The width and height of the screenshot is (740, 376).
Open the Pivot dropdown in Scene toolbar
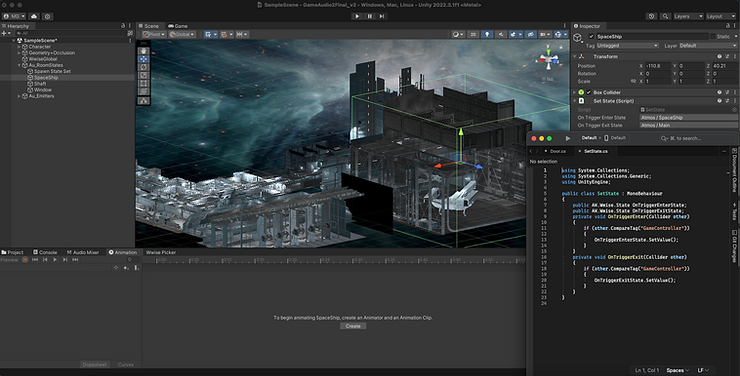tap(154, 34)
